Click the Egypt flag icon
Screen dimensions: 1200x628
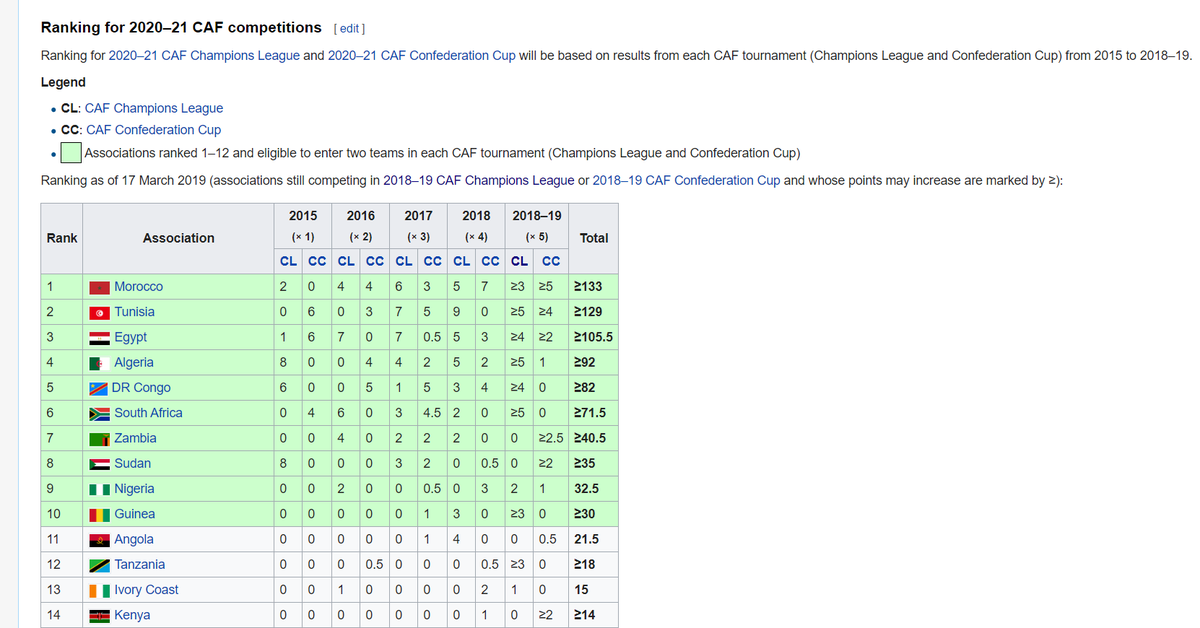(x=100, y=337)
